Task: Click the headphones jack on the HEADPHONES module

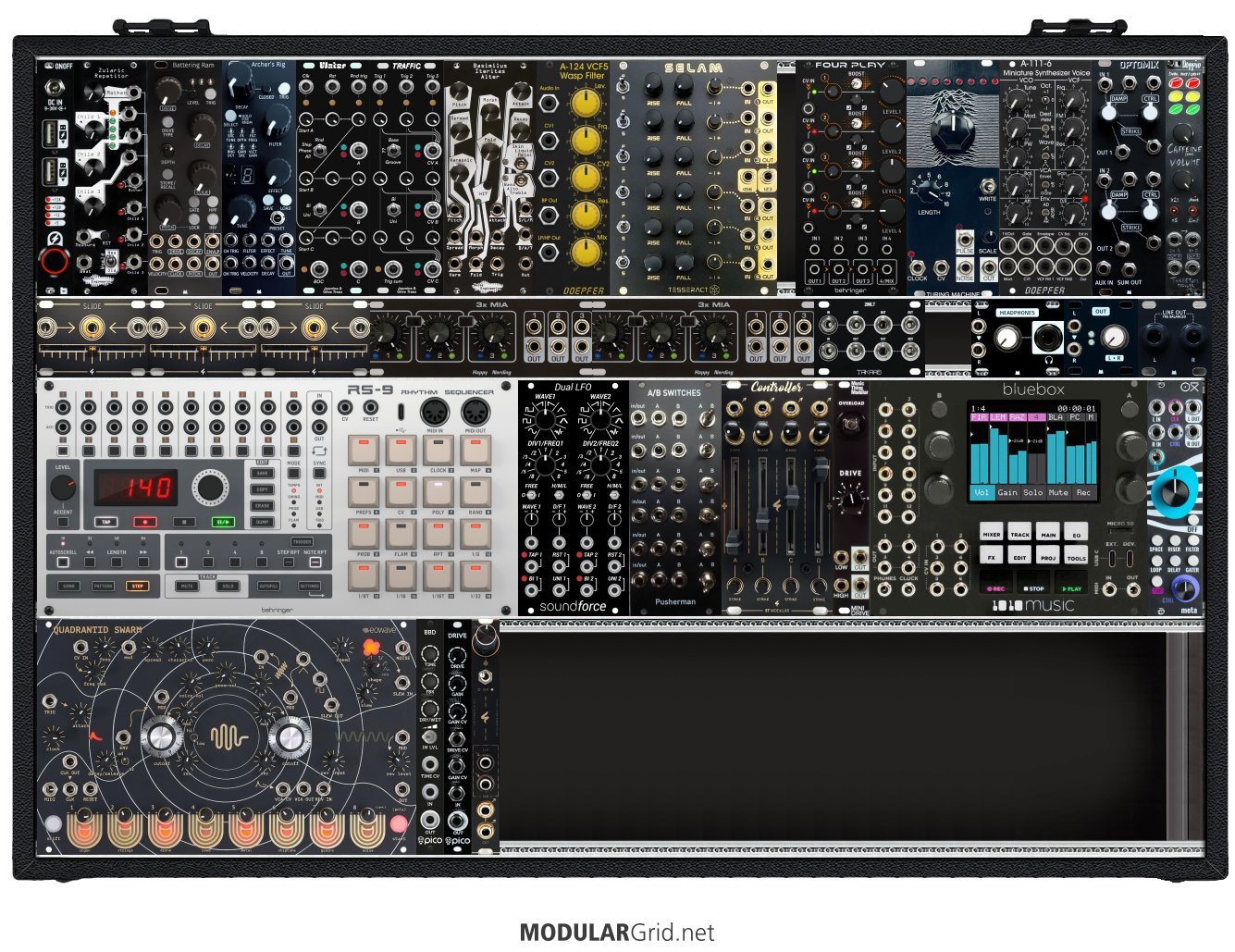Action: coord(1048,337)
